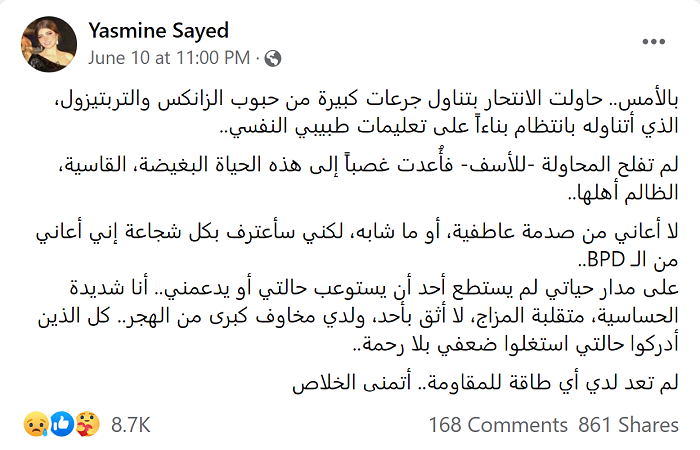Click the final line لم تعد لدي أي طاقة

coord(486,383)
